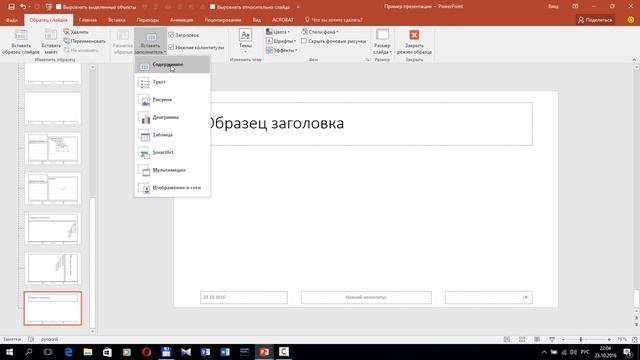Choose Диаграмма placeholder from menu
Viewport: 640px width, 360px height.
coord(172,118)
